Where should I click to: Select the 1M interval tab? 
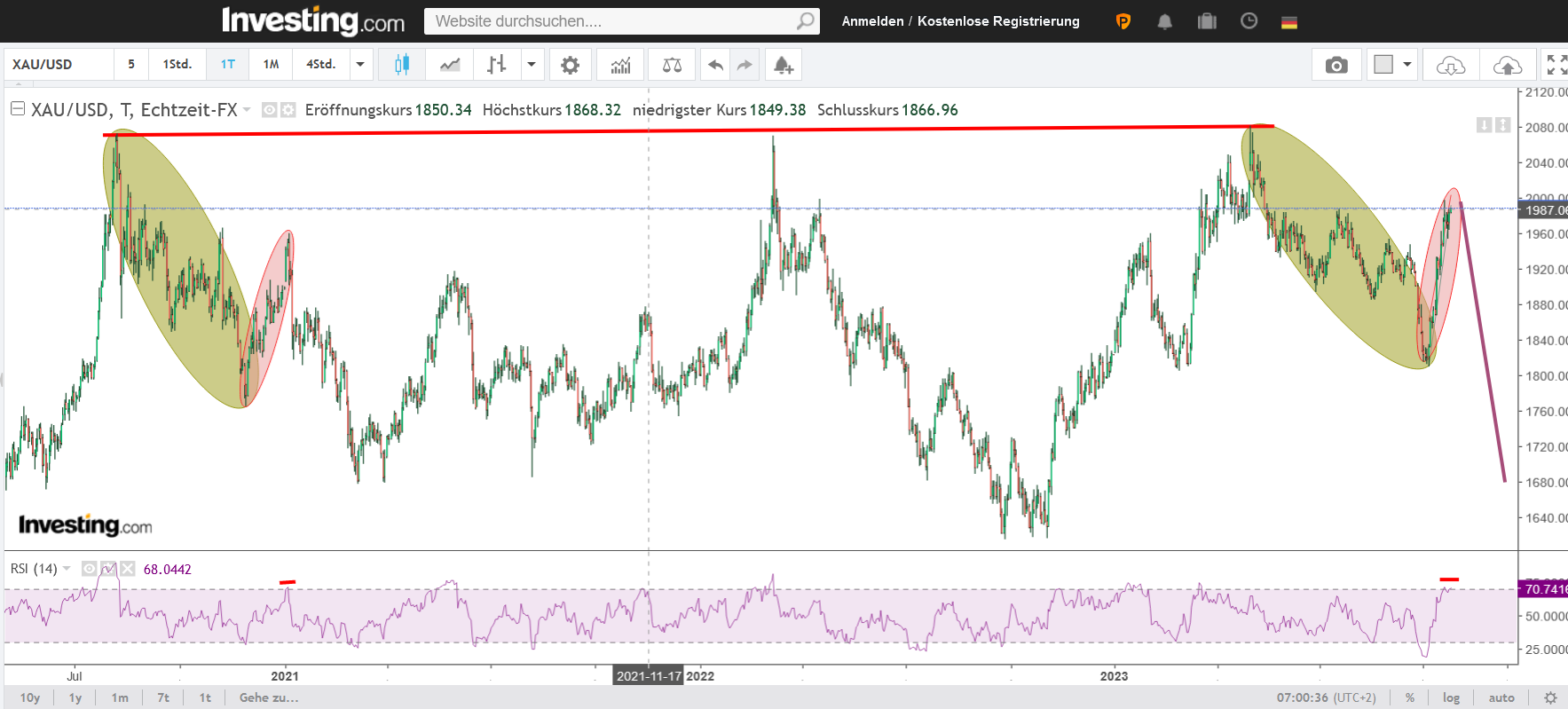(271, 65)
